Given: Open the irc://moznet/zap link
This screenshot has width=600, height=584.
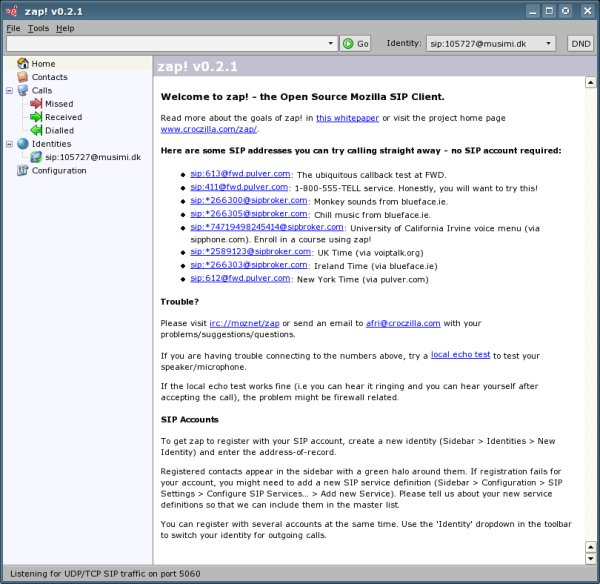Looking at the screenshot, I should click(244, 323).
